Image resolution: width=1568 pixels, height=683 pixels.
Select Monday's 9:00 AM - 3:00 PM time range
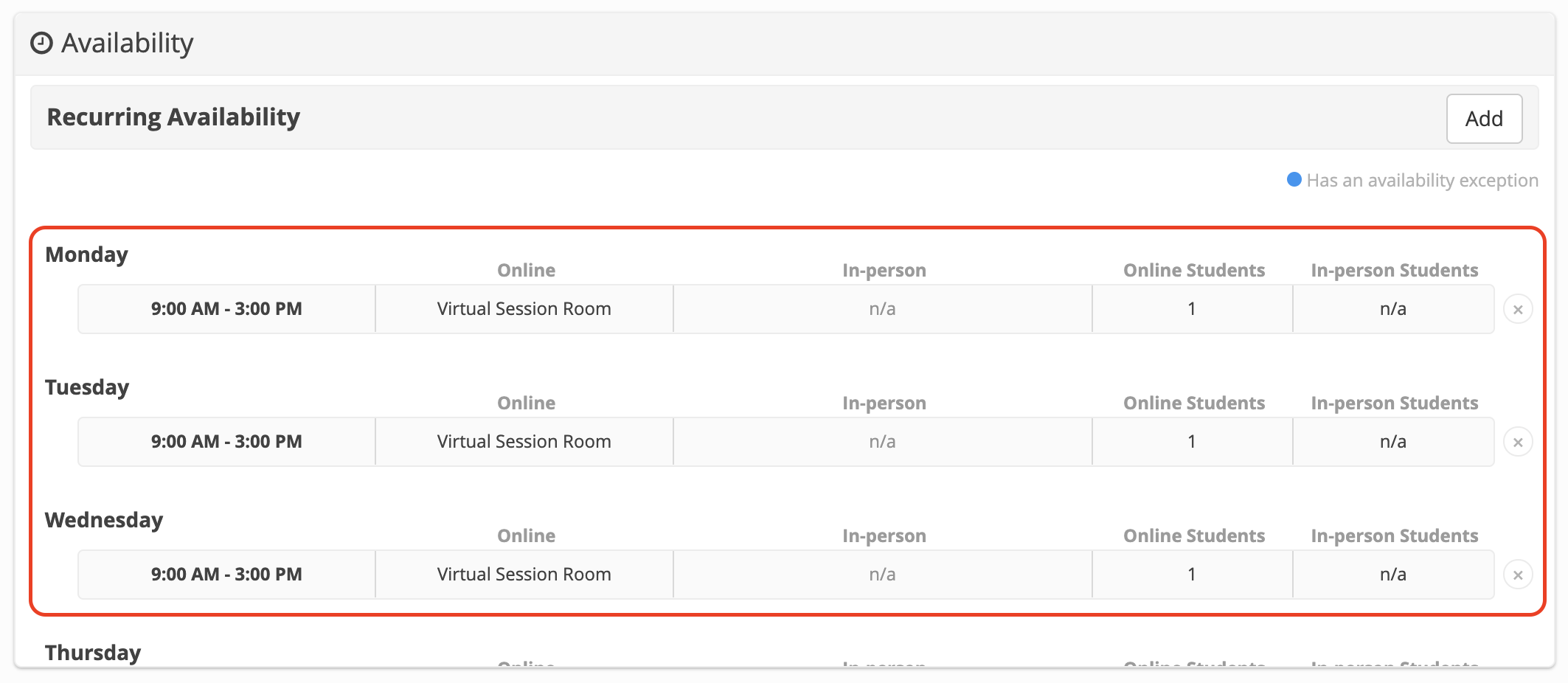click(226, 308)
